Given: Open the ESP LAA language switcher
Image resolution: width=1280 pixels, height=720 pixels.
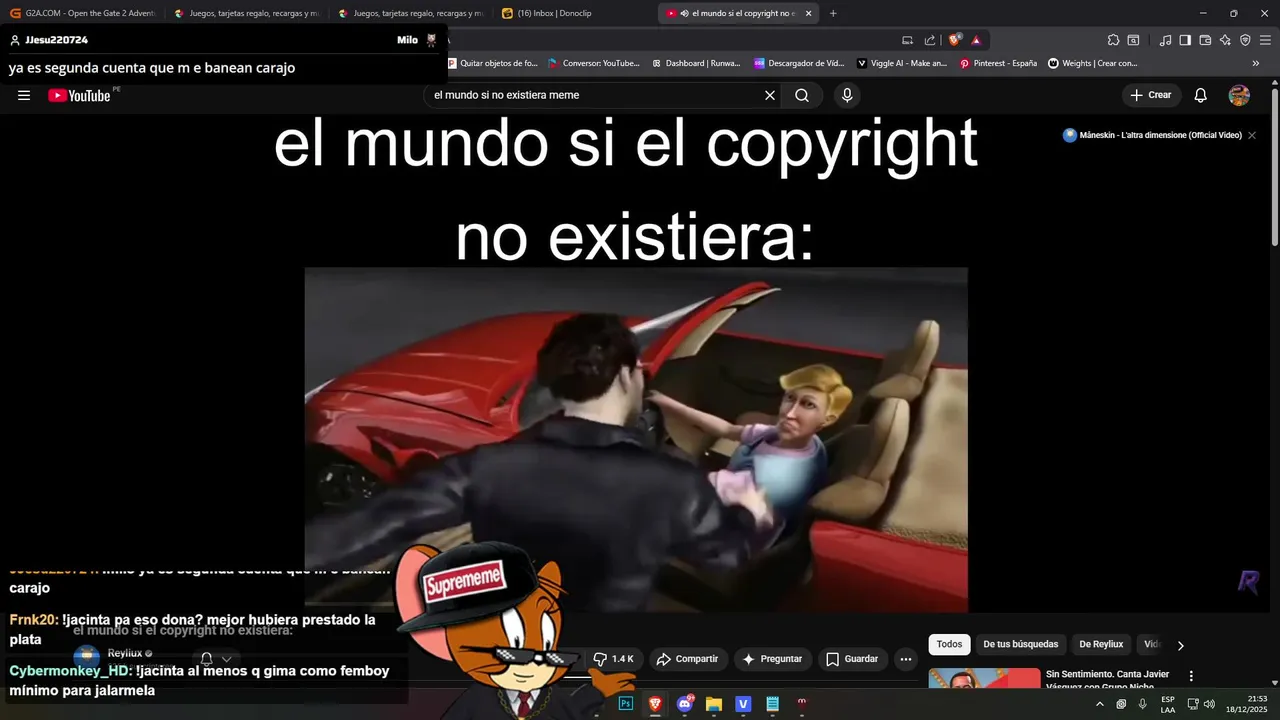Looking at the screenshot, I should [x=1168, y=704].
